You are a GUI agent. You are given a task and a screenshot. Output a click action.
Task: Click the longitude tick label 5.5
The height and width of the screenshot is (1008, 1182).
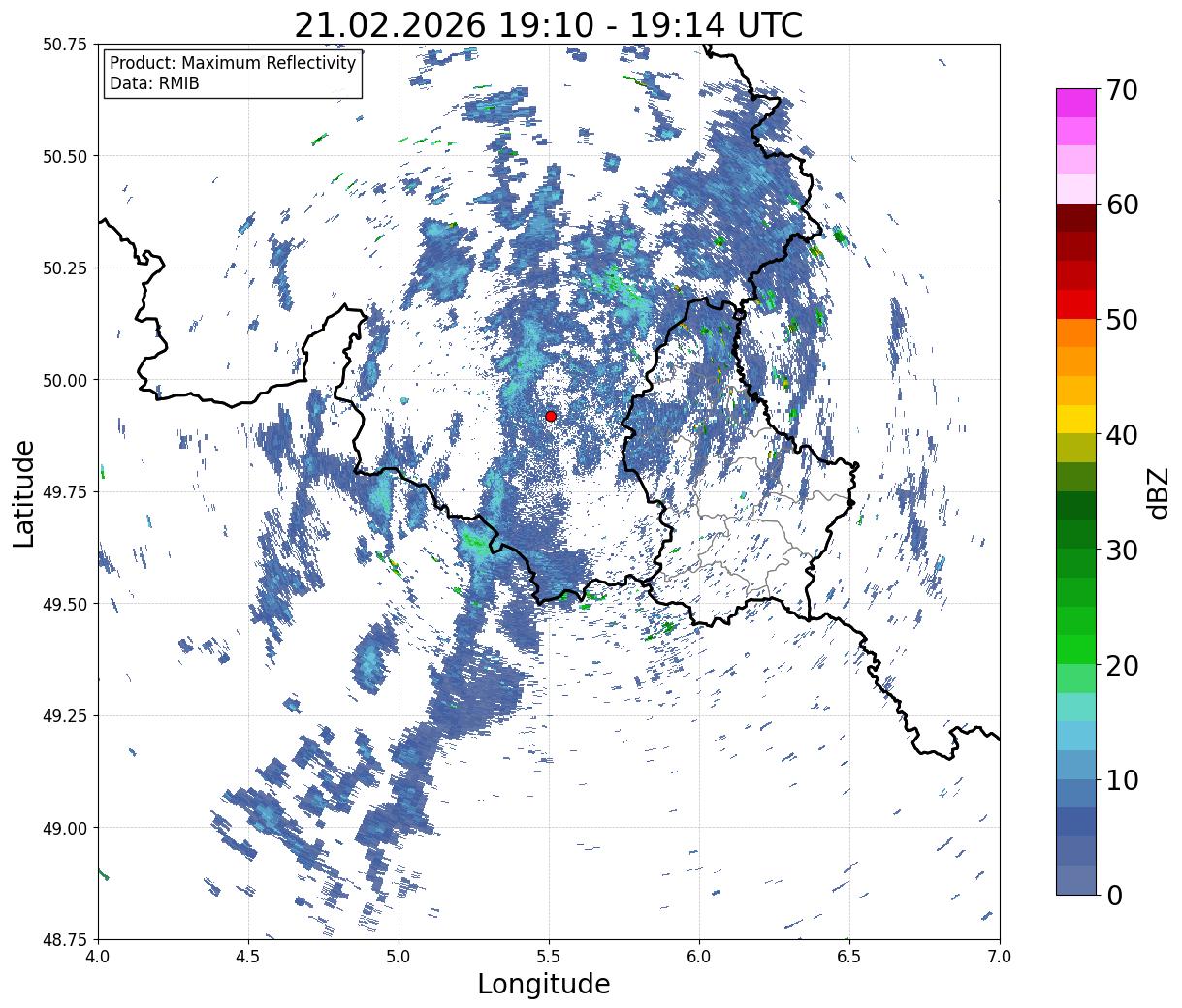[549, 956]
